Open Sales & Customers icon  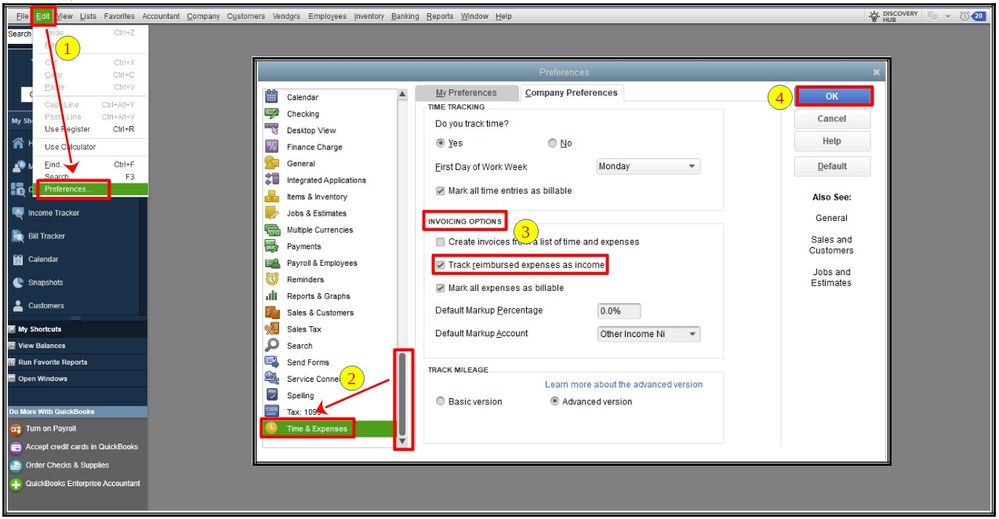271,312
